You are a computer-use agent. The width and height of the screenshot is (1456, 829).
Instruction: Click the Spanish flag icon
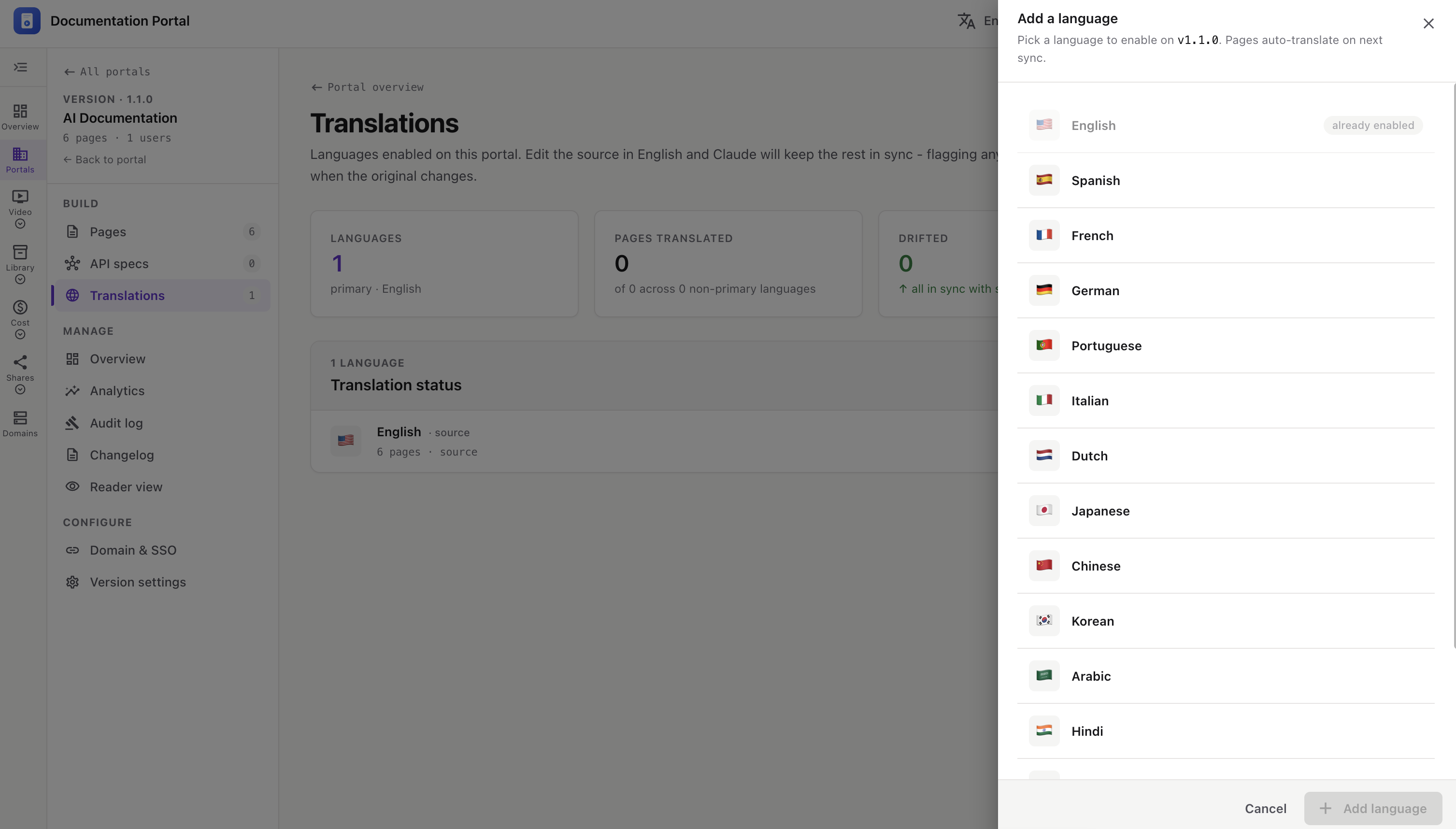1044,180
